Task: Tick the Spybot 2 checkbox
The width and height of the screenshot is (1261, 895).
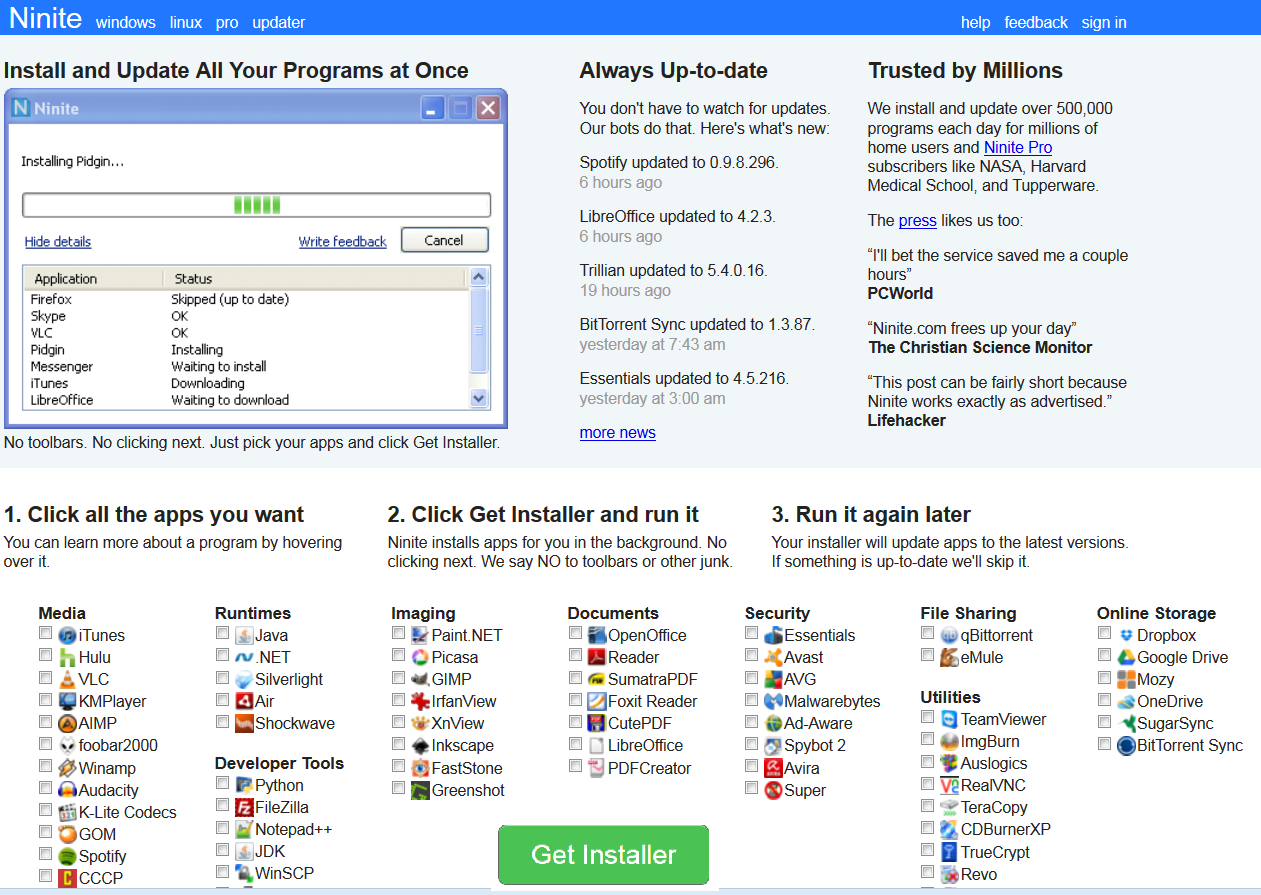Action: point(751,743)
